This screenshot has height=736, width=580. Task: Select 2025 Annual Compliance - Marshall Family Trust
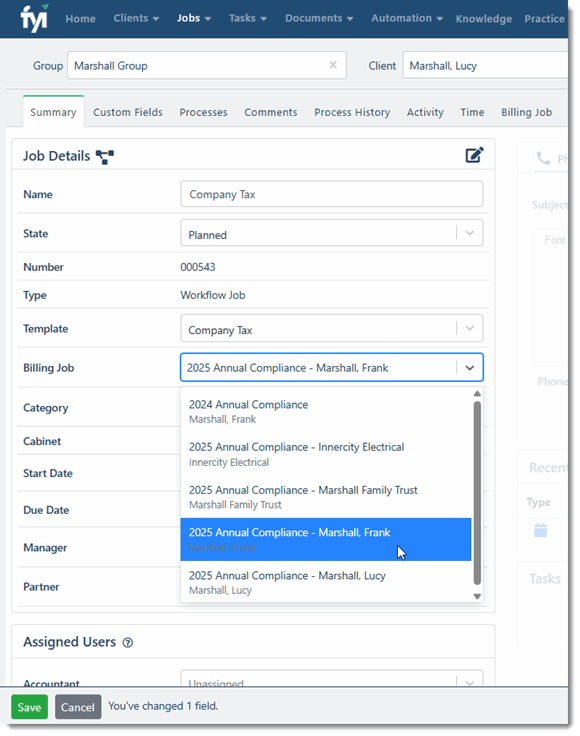click(x=326, y=497)
